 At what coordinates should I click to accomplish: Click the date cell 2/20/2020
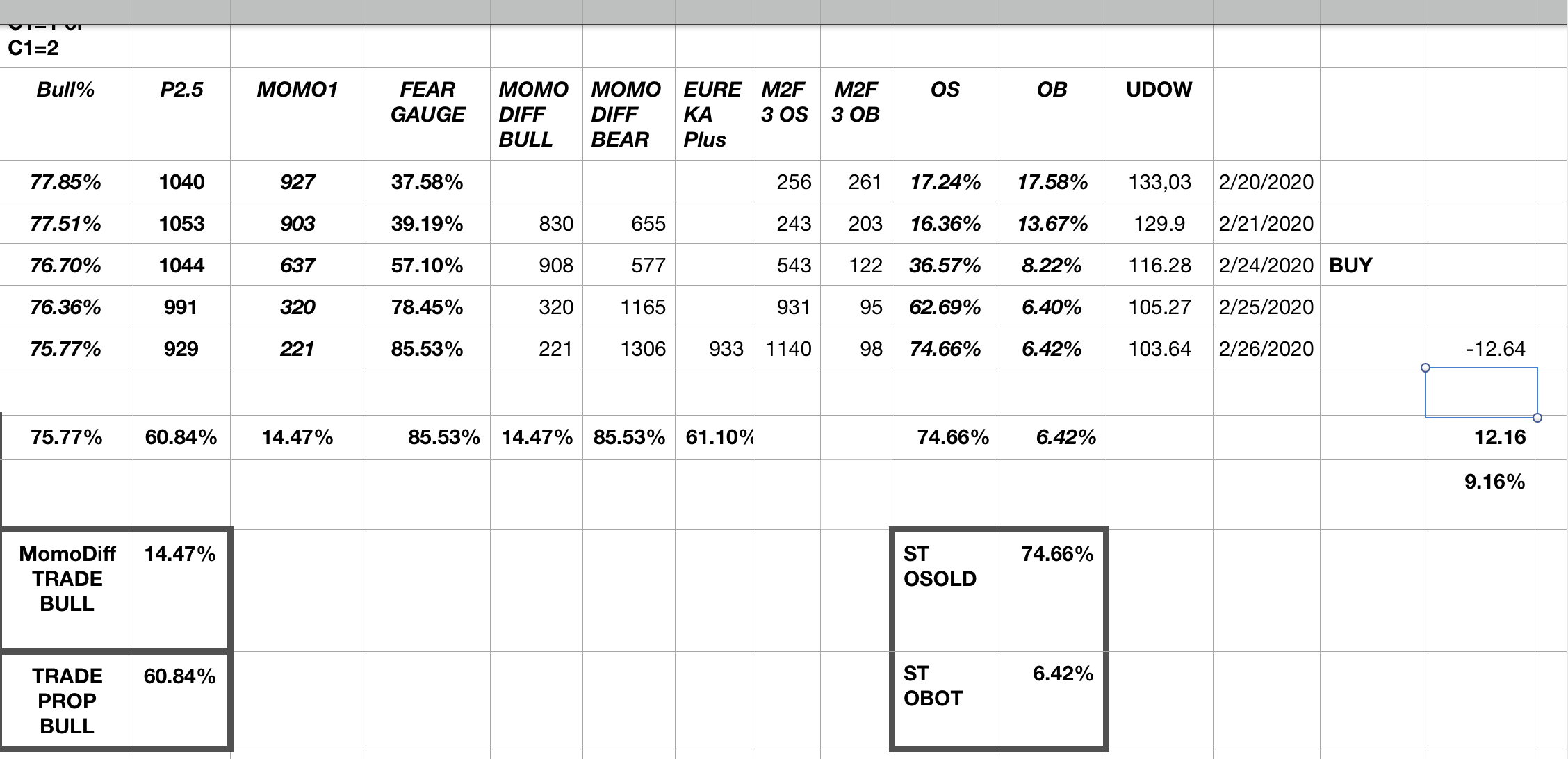click(x=1266, y=182)
